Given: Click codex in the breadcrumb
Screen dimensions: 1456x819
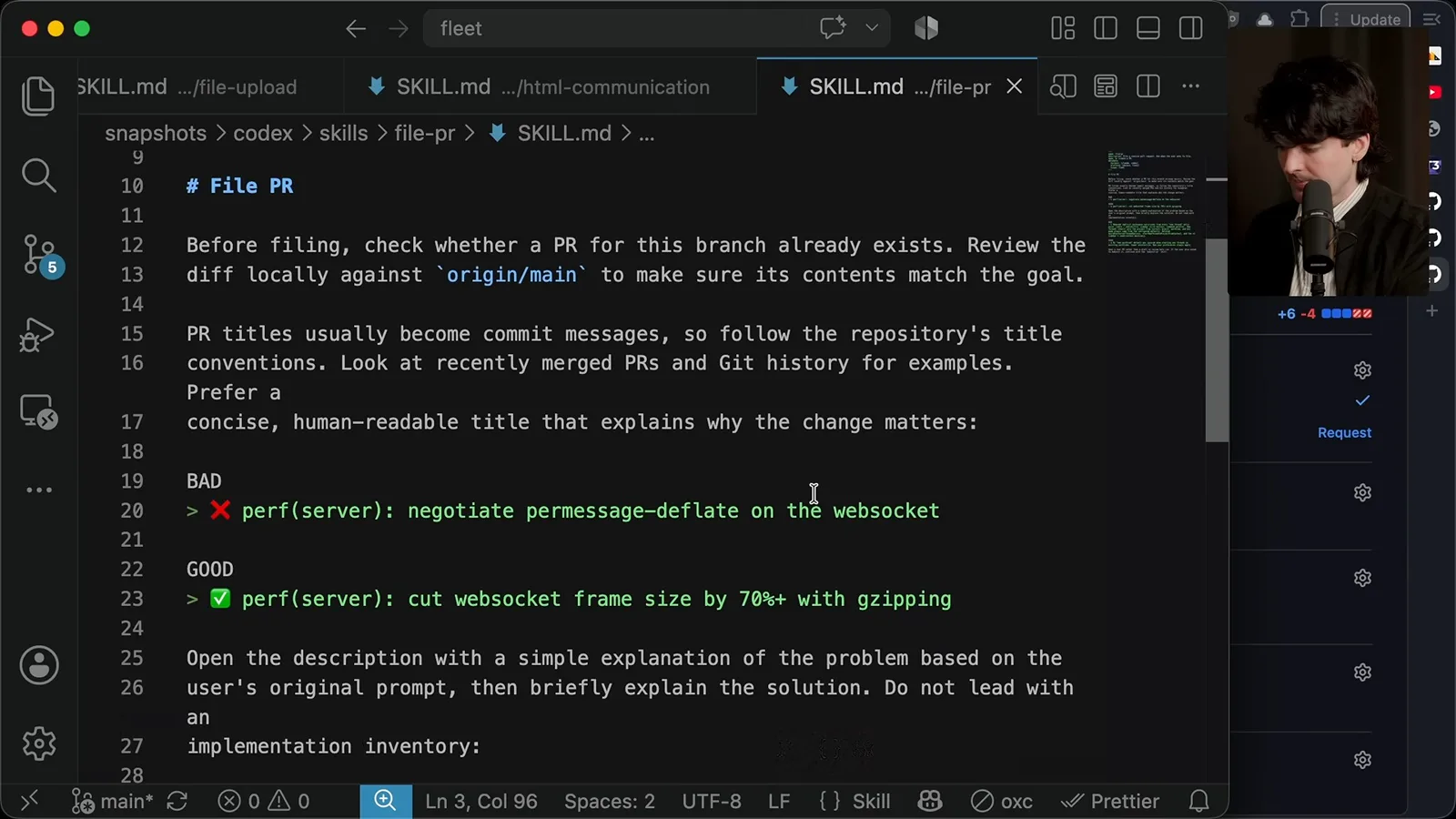Looking at the screenshot, I should click(x=263, y=133).
